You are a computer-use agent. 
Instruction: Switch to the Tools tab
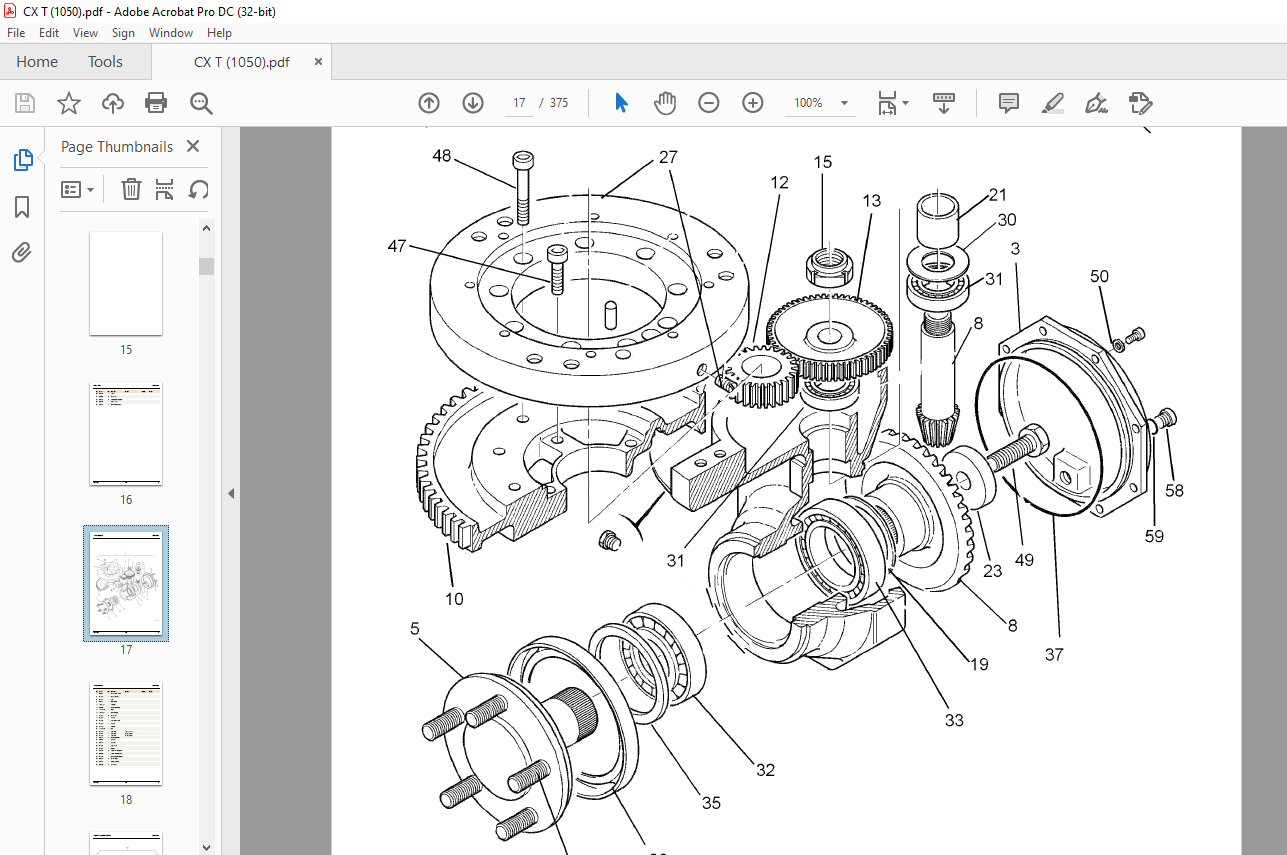105,62
